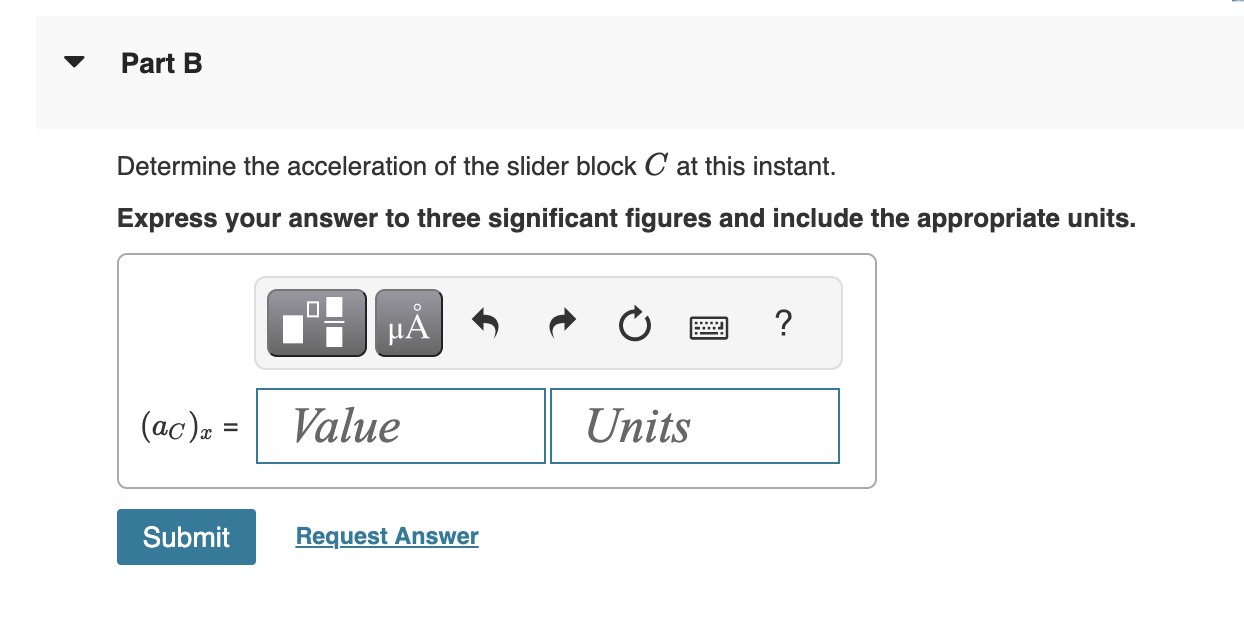Screen dimensions: 1244x638
Task: Expand Part B using the disclosure triangle
Action: [75, 62]
